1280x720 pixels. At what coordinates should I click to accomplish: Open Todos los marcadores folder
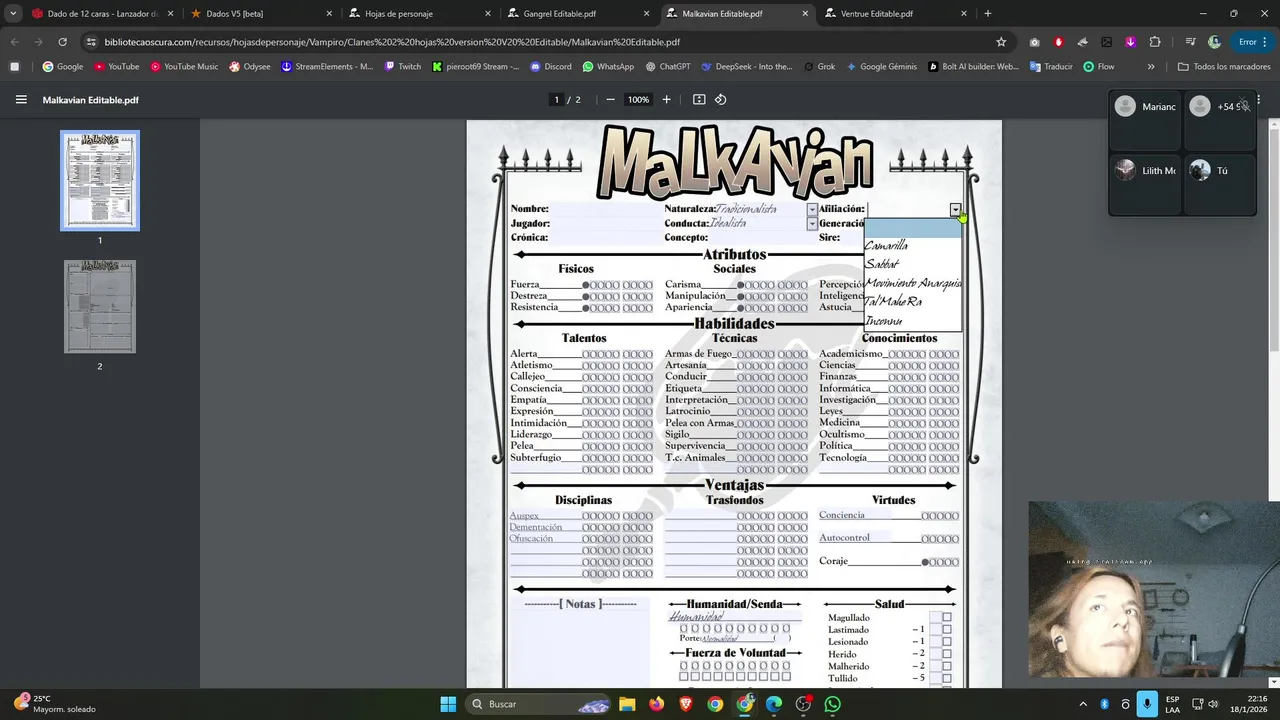[1224, 67]
